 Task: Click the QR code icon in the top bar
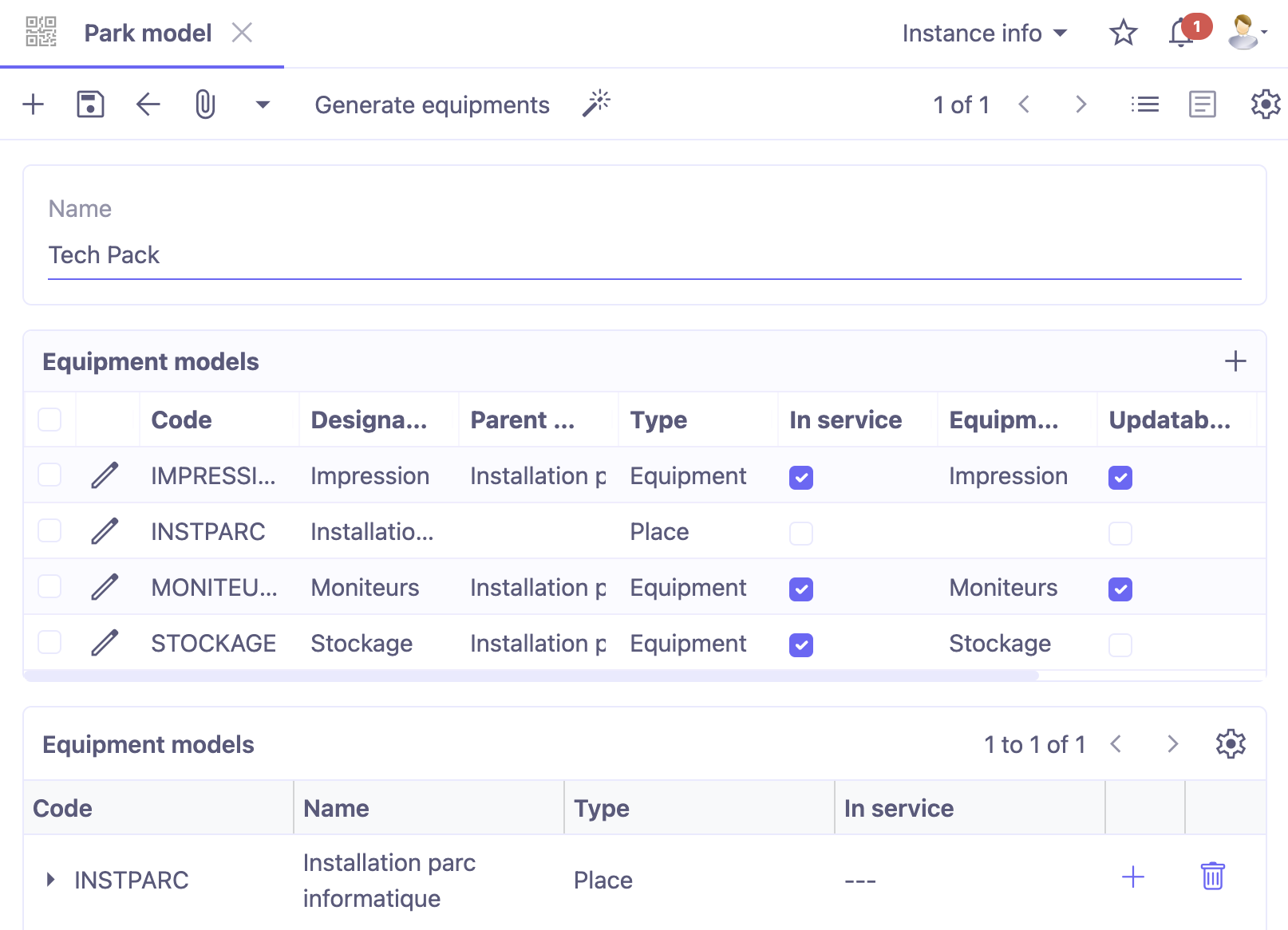click(41, 32)
